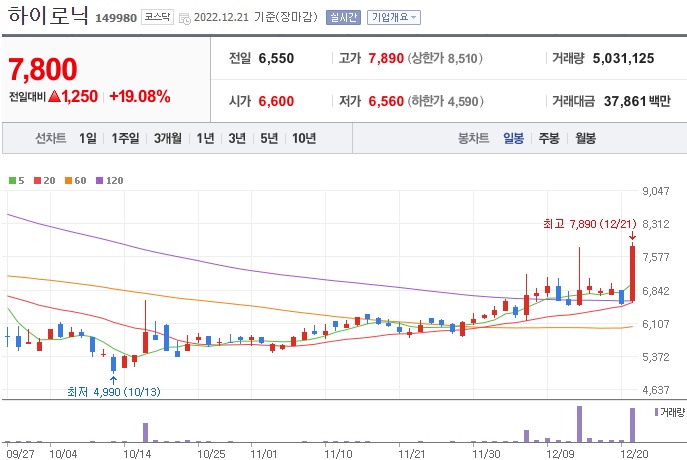Click the 실시간 button
687x460 pixels.
pos(343,18)
